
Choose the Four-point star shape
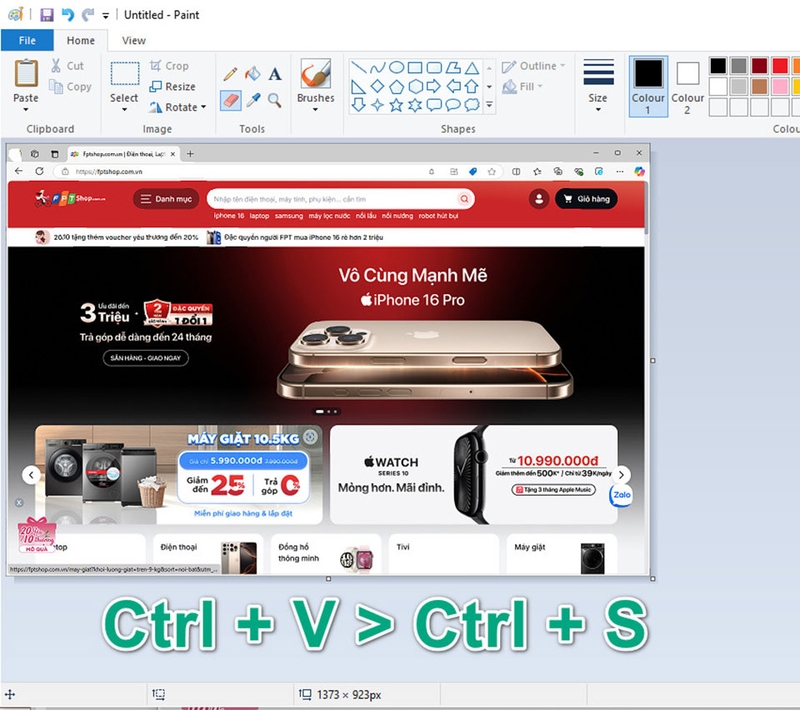pyautogui.click(x=378, y=105)
